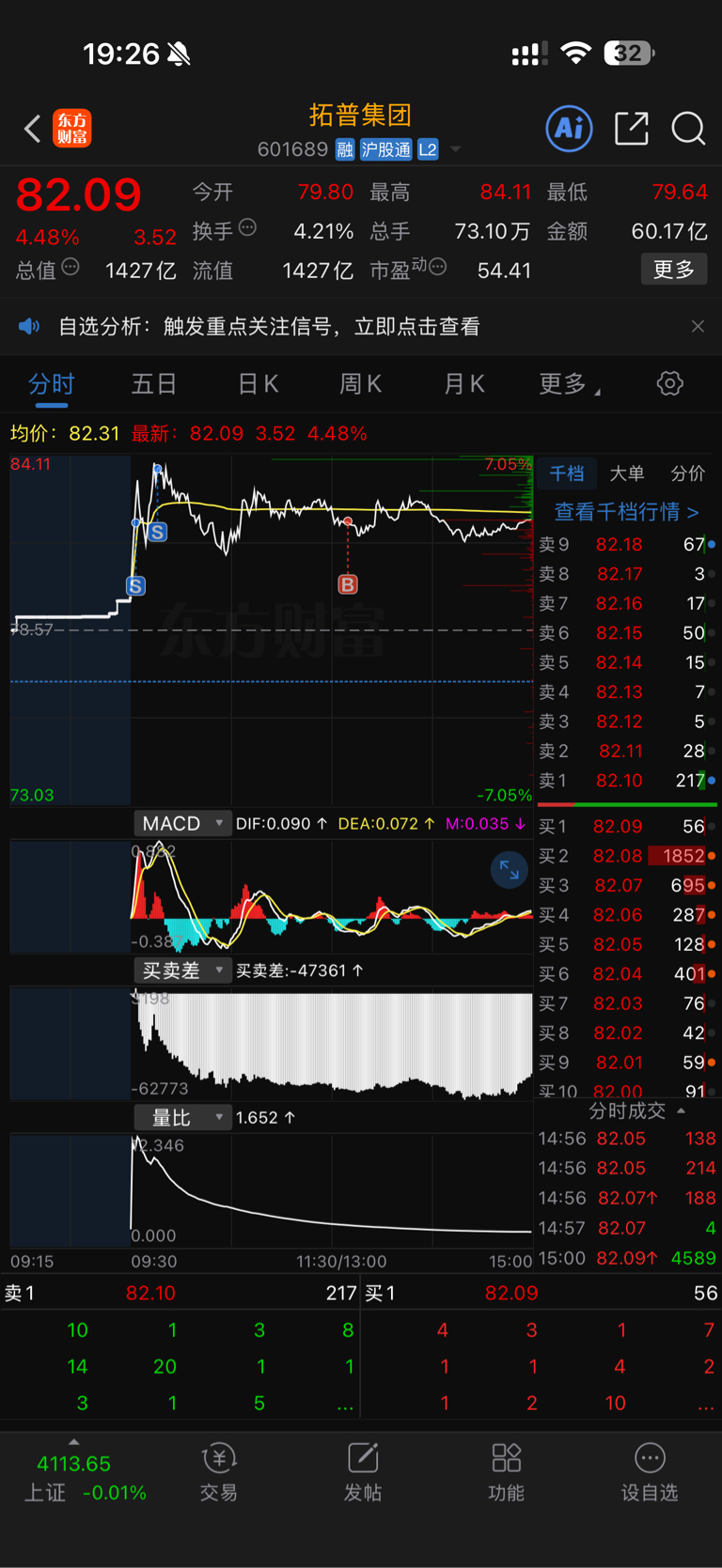This screenshot has width=722, height=1568.
Task: Tap the bottom 卖1 82.10 queue header
Action: [x=180, y=1294]
